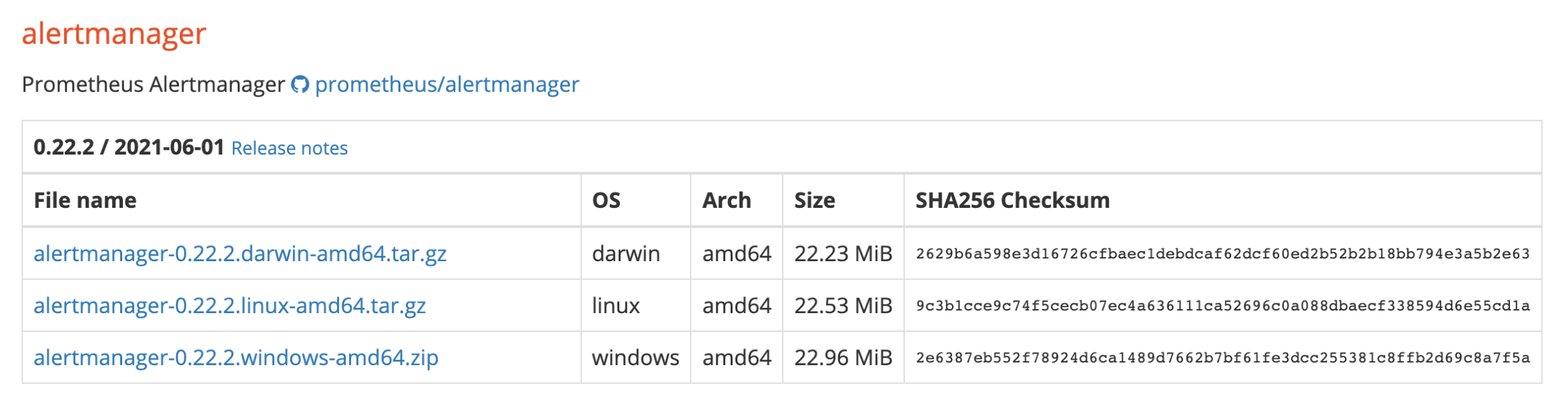Open the Release notes for version 0.22.2
Screen dimensions: 1568x409
coord(289,148)
